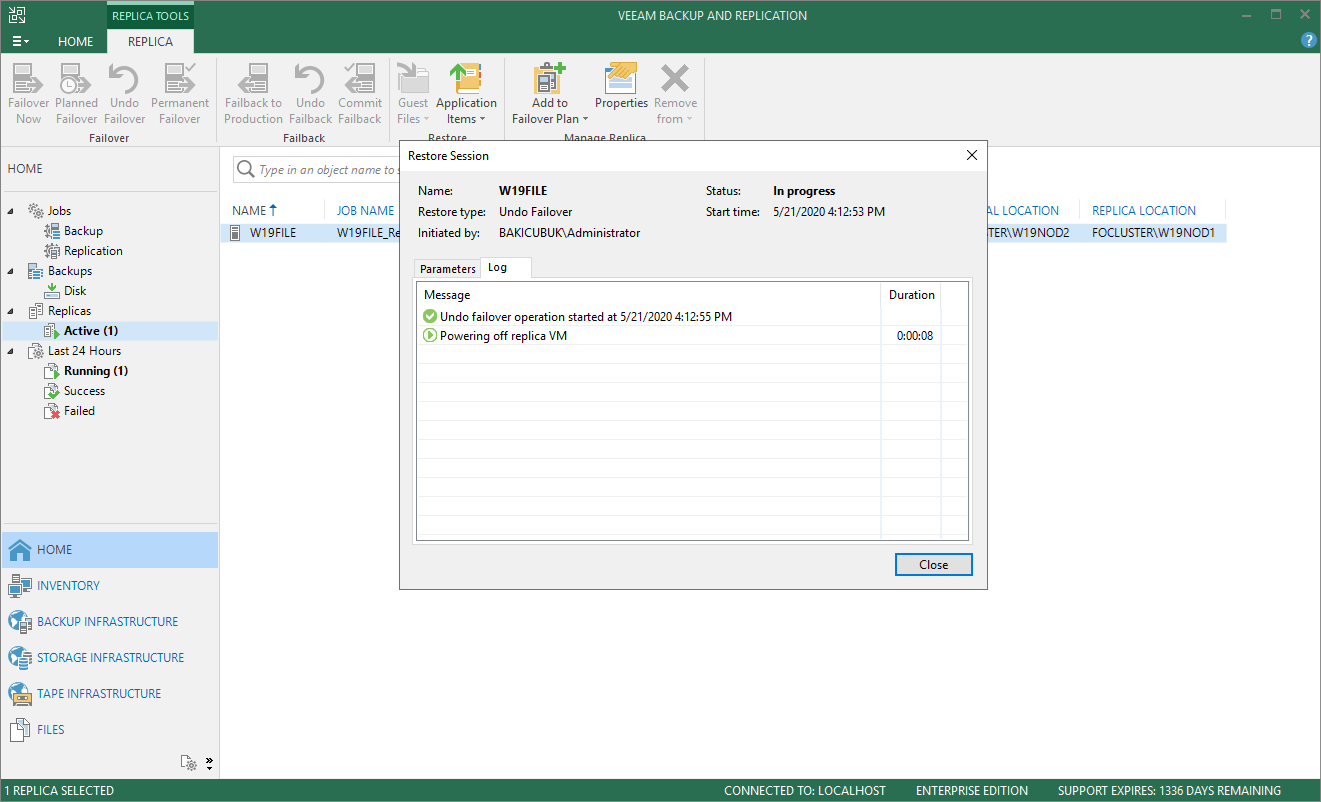Select Jobs in the navigation tree
This screenshot has width=1321, height=802.
(x=59, y=211)
